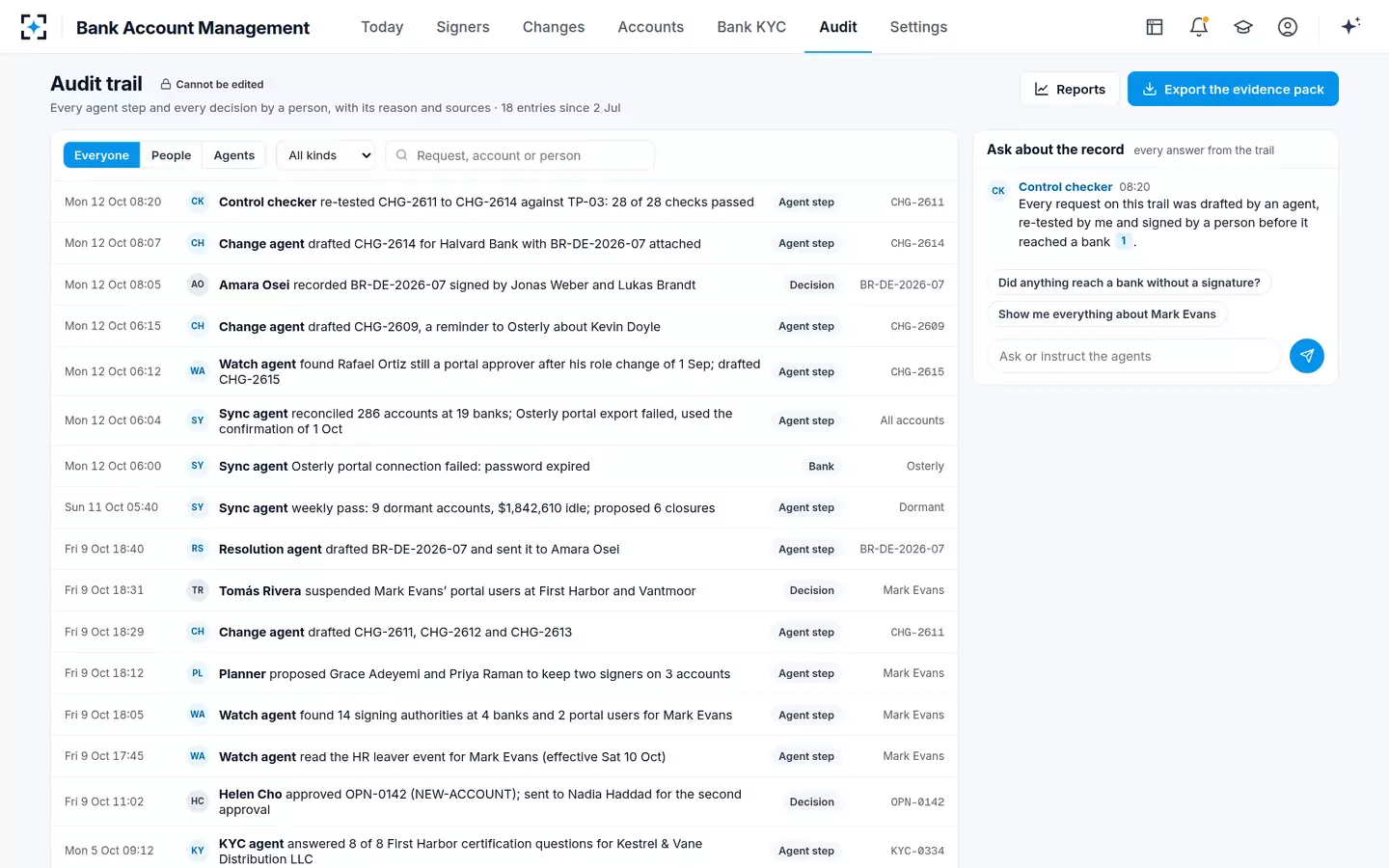1389x868 pixels.
Task: Focus the Ask or instruct the agents field
Action: point(1134,356)
